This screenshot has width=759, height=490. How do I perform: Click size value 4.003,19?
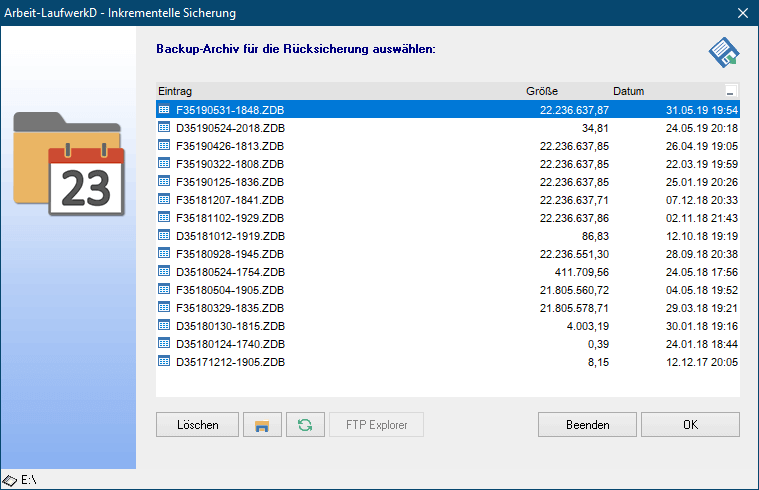tap(588, 326)
